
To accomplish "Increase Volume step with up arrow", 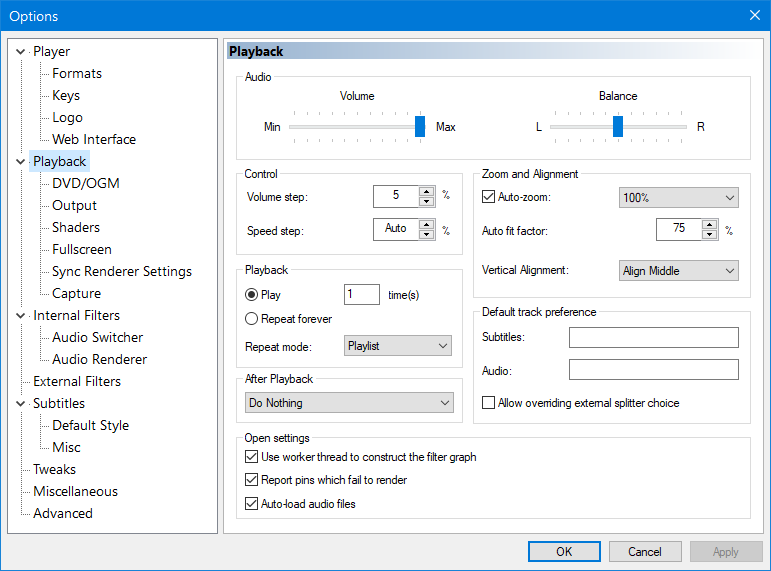I will pos(427,192).
